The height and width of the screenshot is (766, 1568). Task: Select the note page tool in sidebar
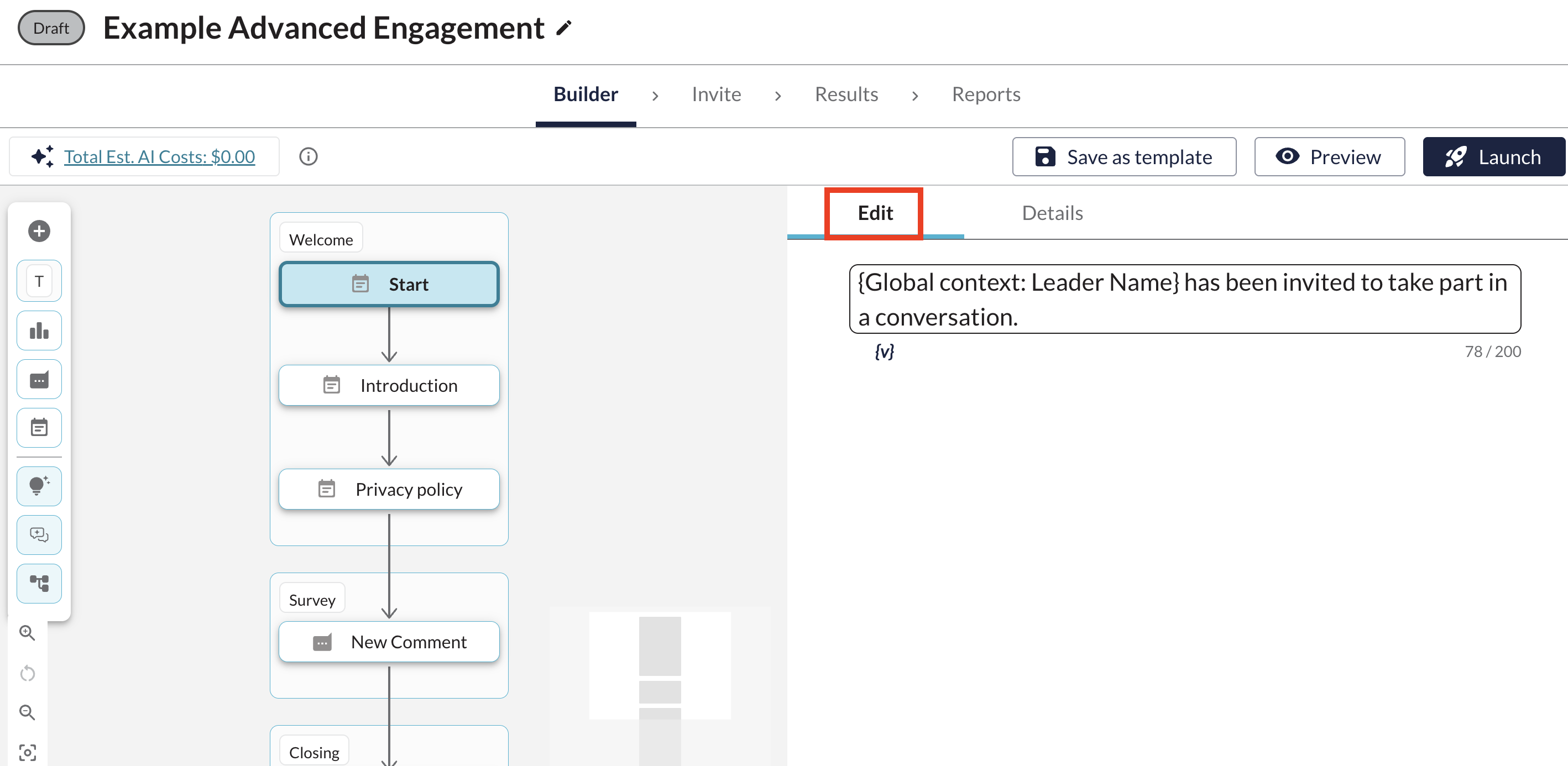[x=39, y=428]
